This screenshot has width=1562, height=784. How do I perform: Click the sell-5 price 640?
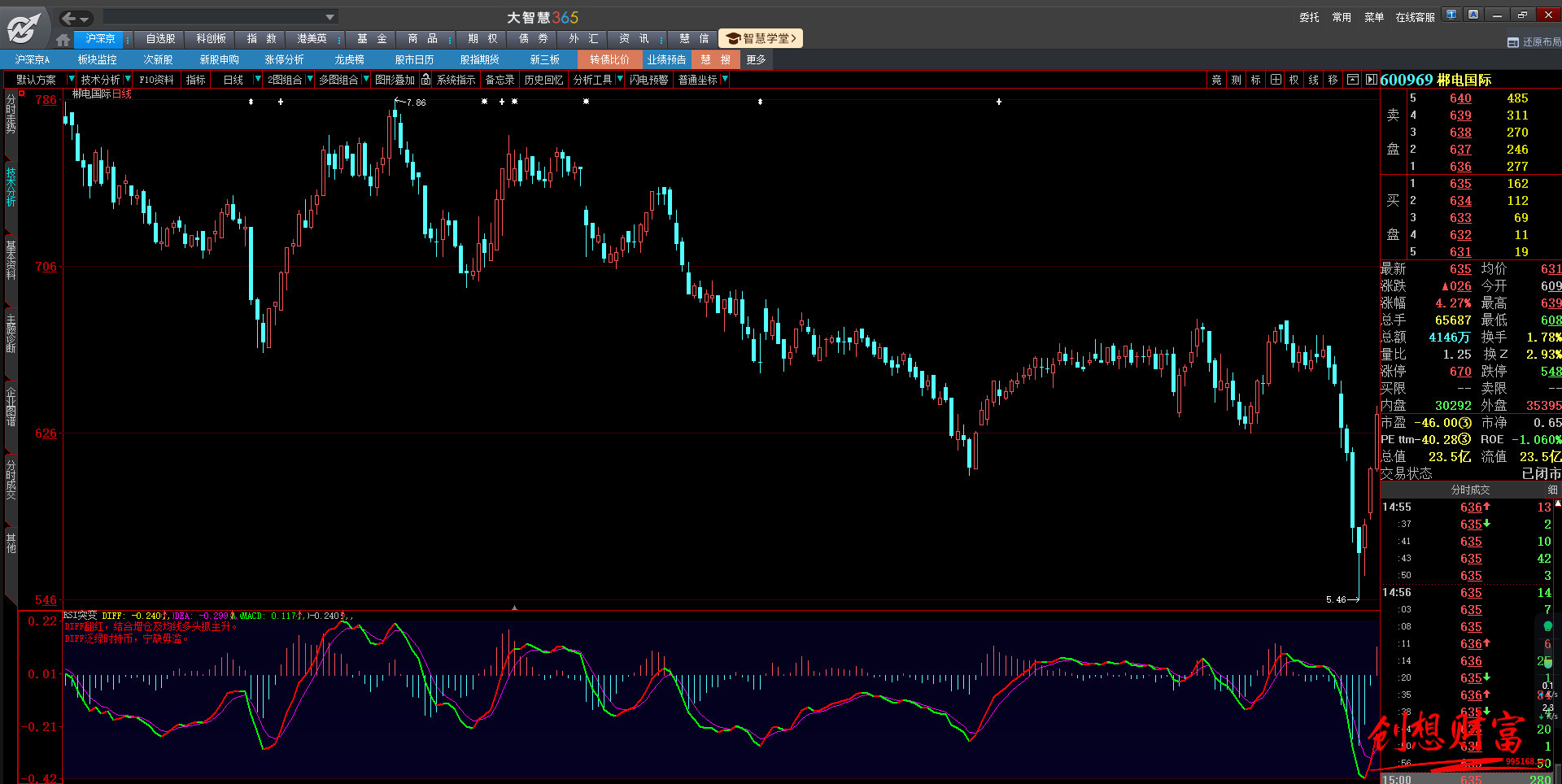click(x=1460, y=98)
